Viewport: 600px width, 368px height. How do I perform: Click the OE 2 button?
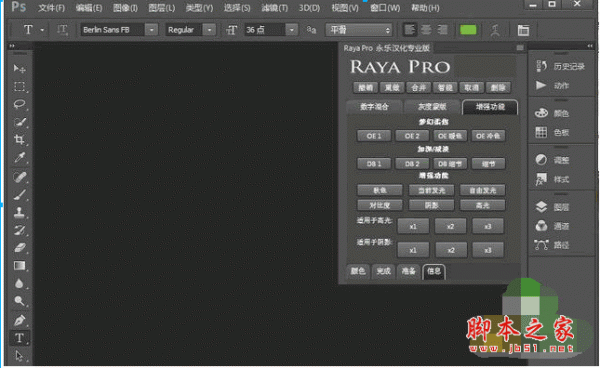(412, 136)
